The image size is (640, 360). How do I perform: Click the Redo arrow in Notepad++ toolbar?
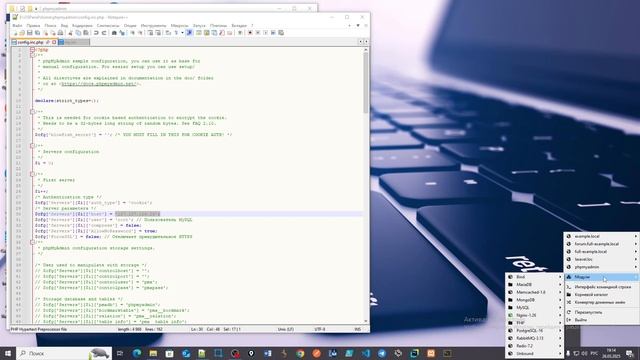tap(104, 33)
